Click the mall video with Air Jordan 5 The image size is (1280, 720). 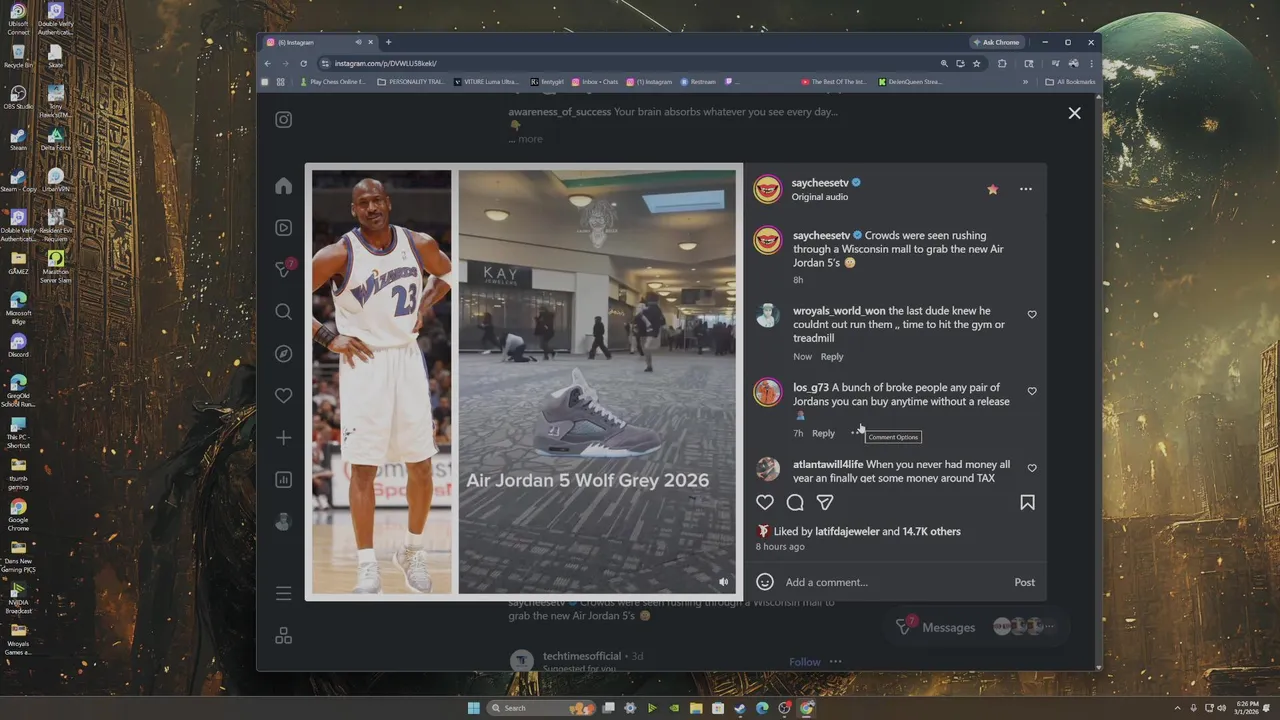[597, 382]
